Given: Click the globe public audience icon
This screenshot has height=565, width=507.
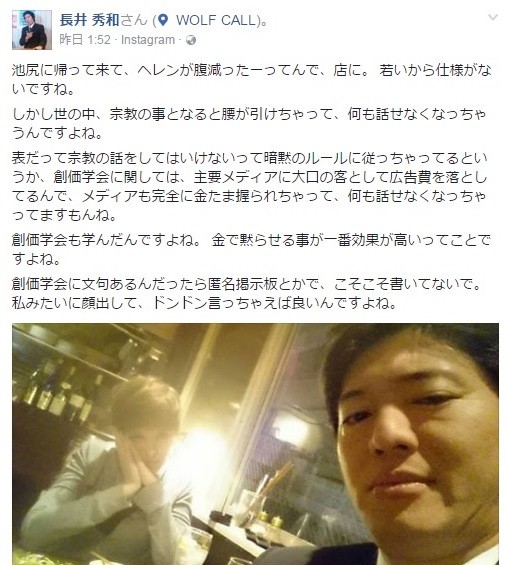Looking at the screenshot, I should (x=191, y=40).
